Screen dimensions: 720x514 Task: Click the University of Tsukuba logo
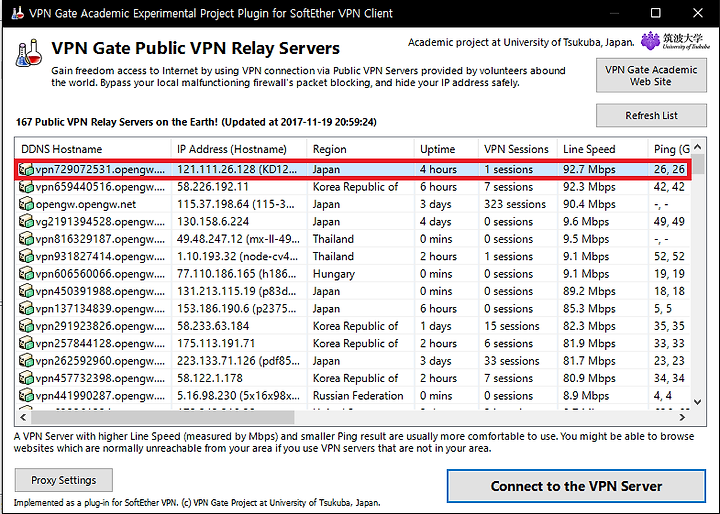click(675, 41)
